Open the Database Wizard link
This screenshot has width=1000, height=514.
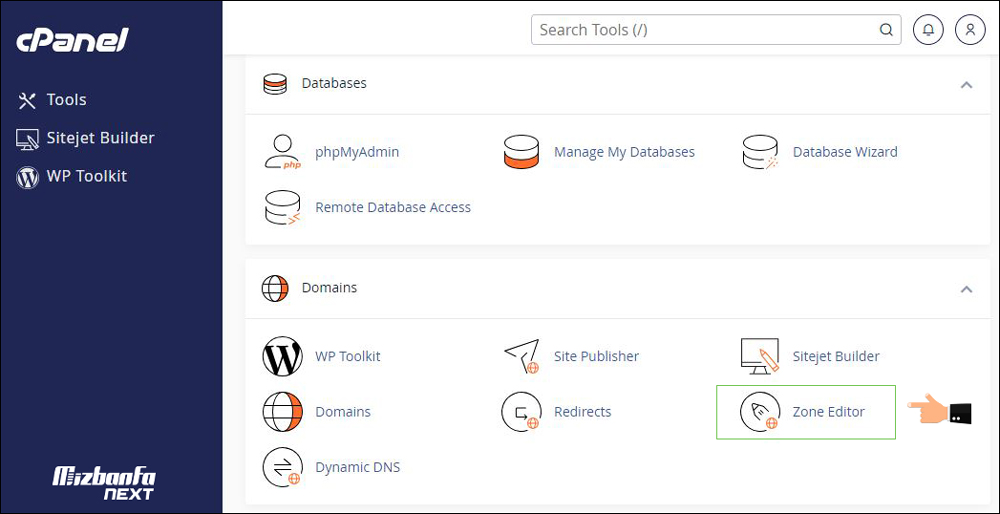pyautogui.click(x=845, y=152)
